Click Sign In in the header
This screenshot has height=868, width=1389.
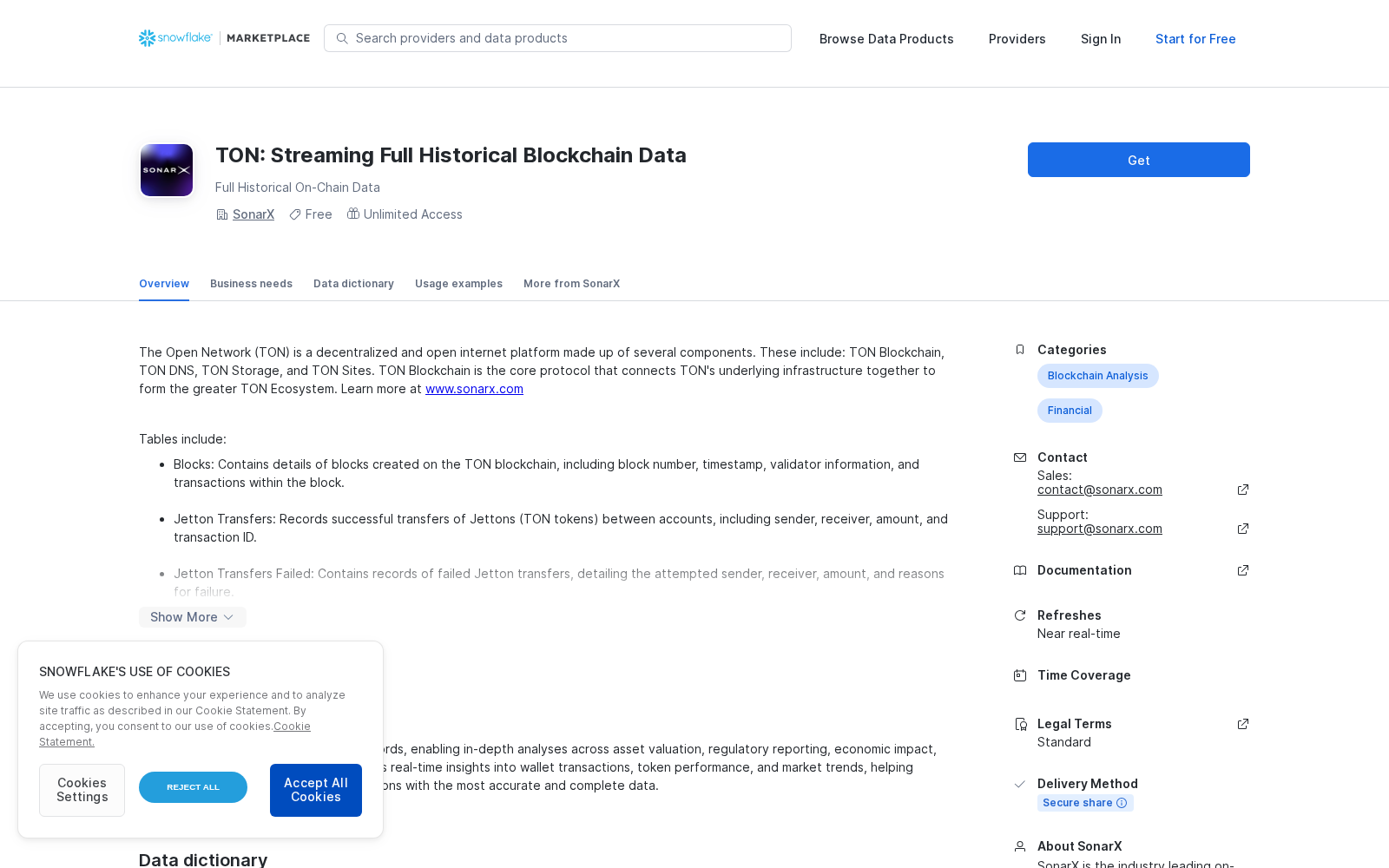tap(1101, 39)
